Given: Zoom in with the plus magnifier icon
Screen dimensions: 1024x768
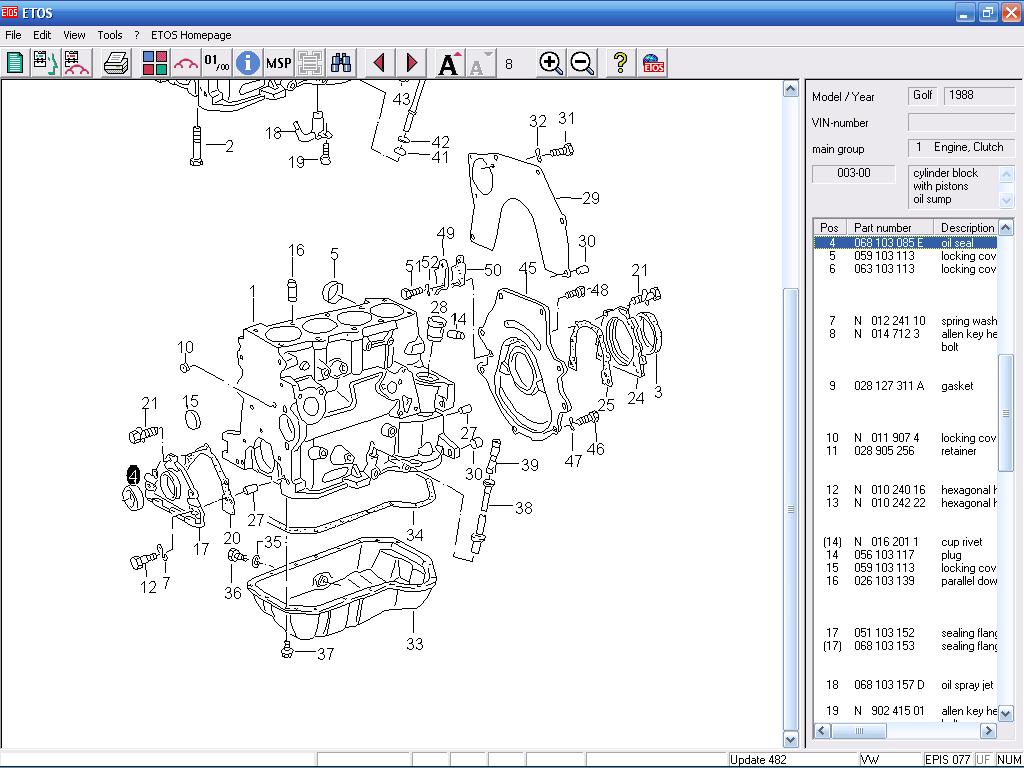Looking at the screenshot, I should 551,63.
